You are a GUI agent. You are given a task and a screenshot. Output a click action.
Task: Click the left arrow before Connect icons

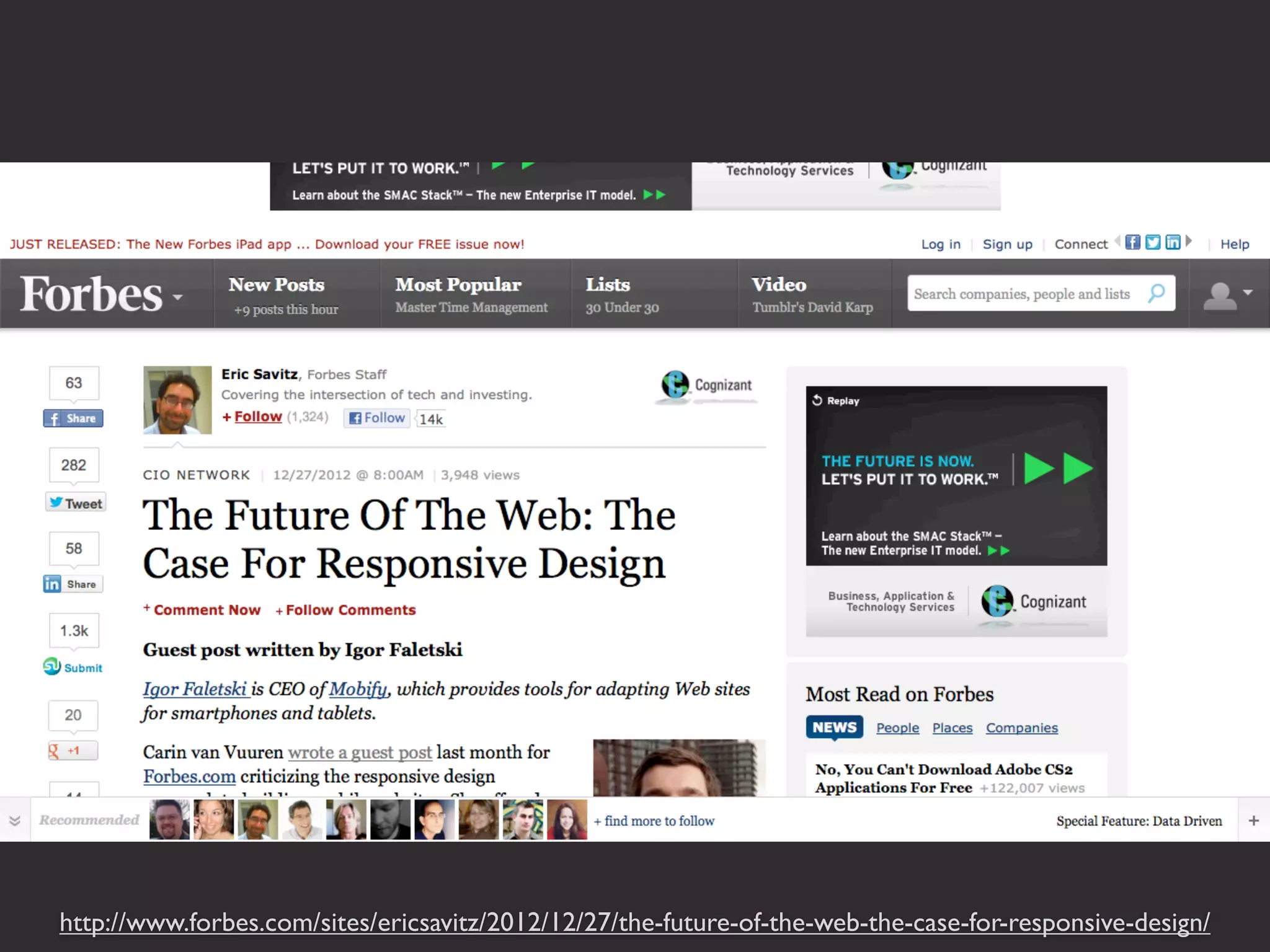1117,241
